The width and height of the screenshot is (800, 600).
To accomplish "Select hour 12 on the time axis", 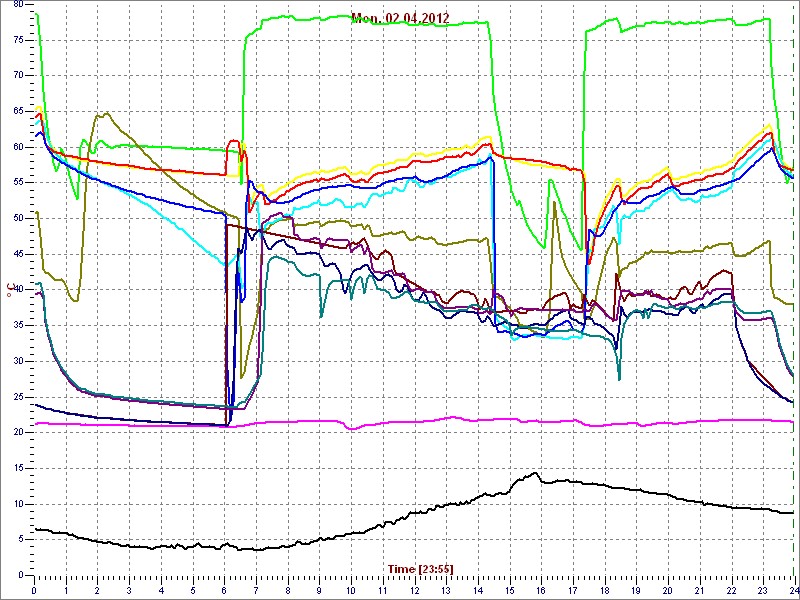I will click(414, 590).
